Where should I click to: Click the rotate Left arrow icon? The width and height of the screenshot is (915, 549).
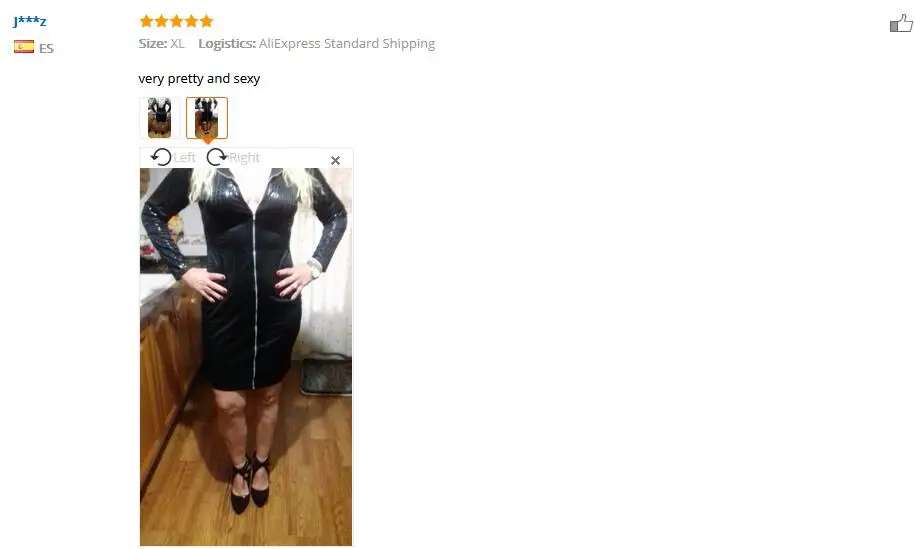click(161, 157)
